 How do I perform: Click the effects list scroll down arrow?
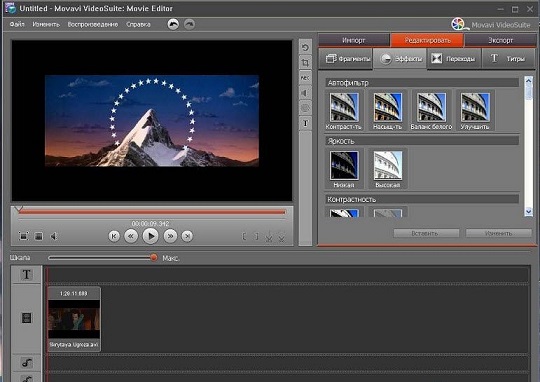point(529,211)
